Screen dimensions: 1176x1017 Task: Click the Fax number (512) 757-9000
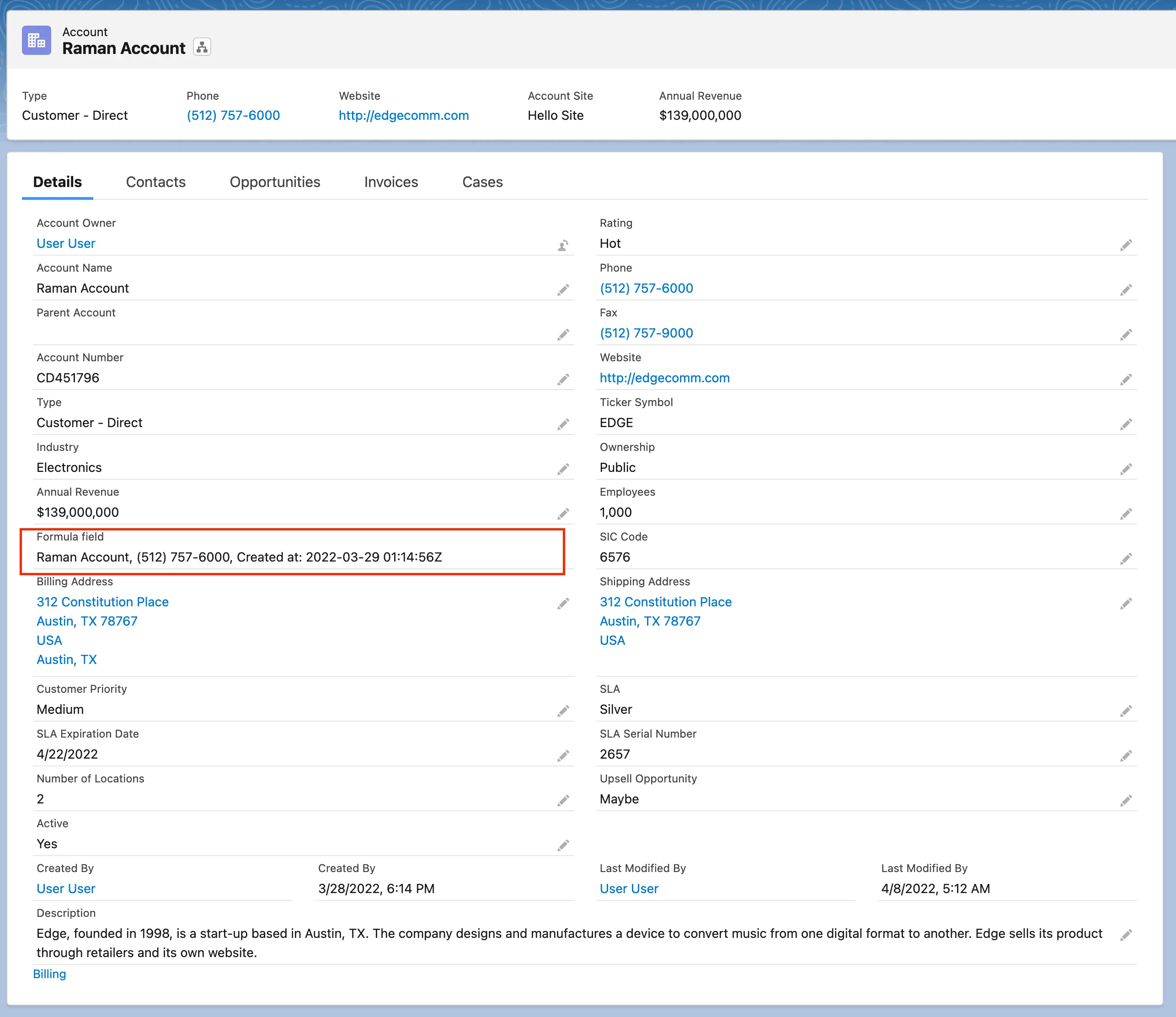point(646,333)
